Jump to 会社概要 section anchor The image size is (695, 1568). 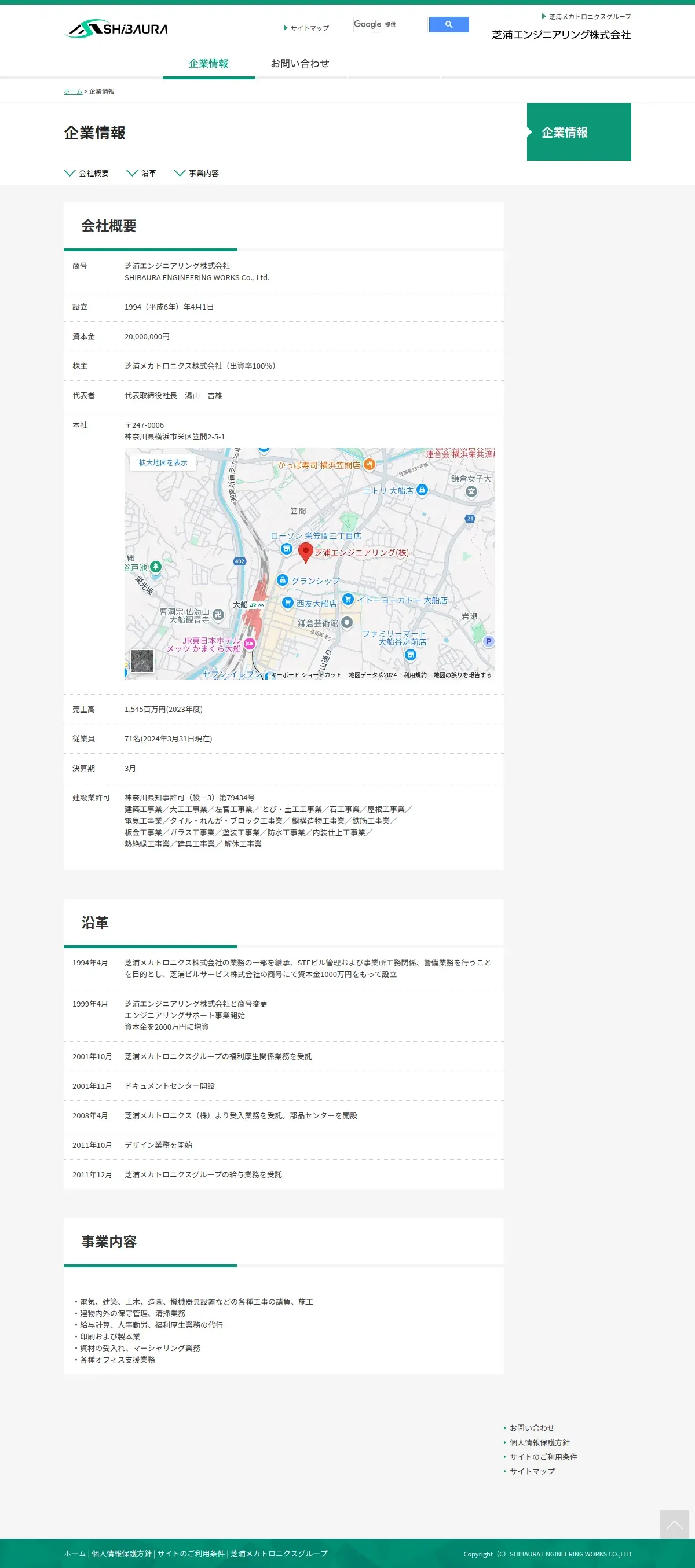[x=86, y=173]
